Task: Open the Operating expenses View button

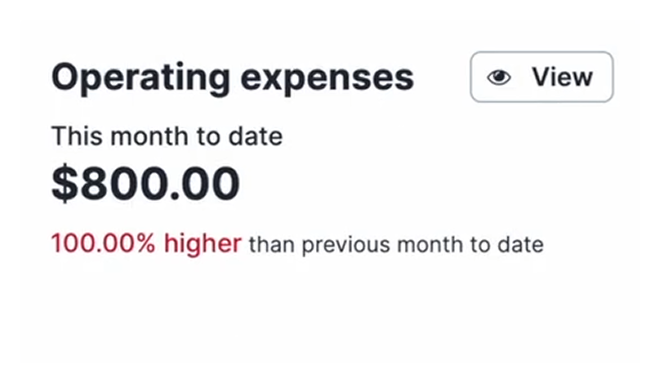Action: coord(542,77)
